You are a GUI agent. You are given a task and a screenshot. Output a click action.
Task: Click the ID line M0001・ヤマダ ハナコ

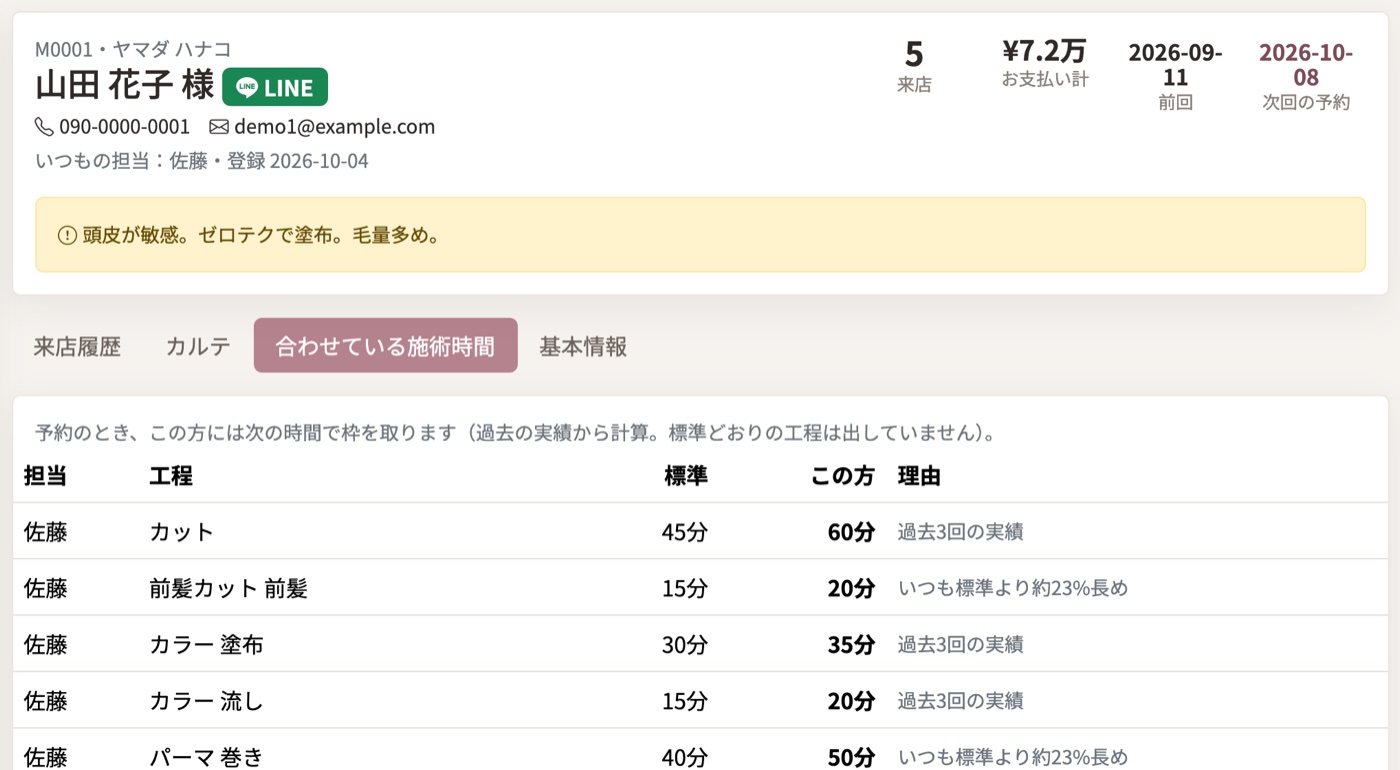pos(133,49)
